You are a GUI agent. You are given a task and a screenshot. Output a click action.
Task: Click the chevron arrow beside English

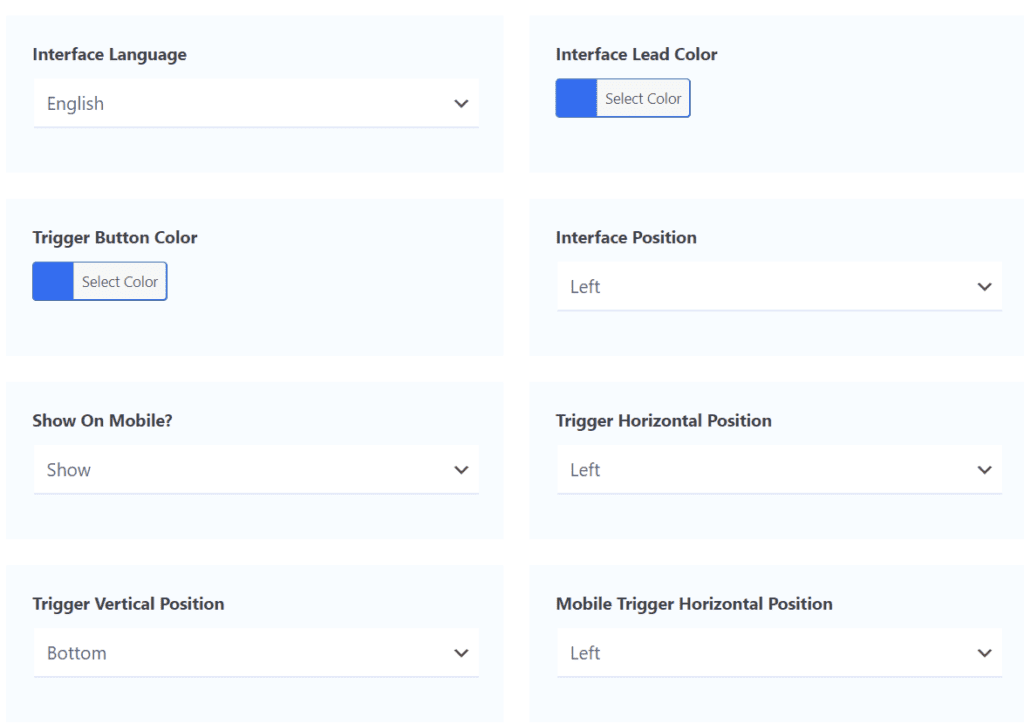(461, 104)
